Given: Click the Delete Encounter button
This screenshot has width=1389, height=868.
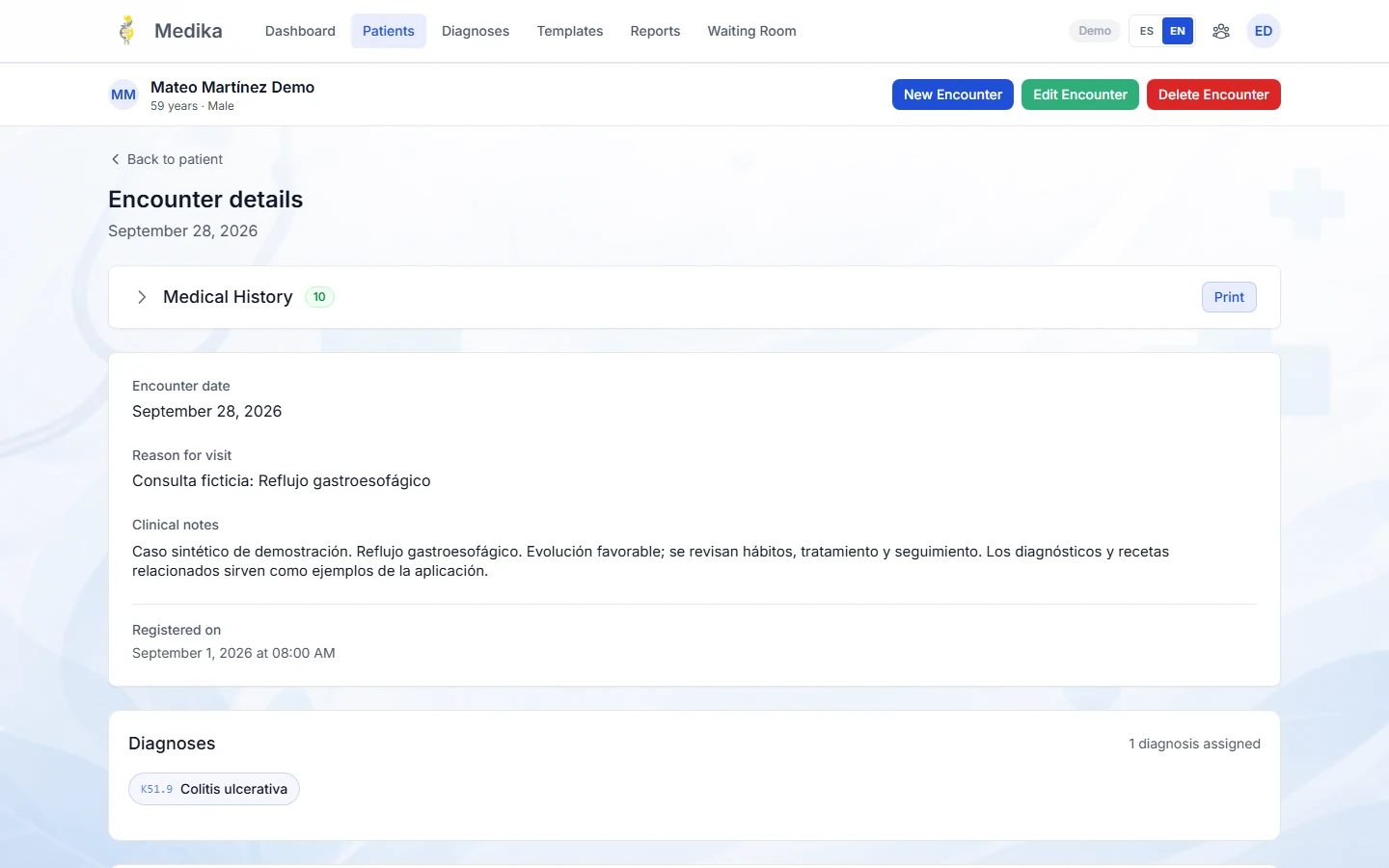Looking at the screenshot, I should (1213, 95).
